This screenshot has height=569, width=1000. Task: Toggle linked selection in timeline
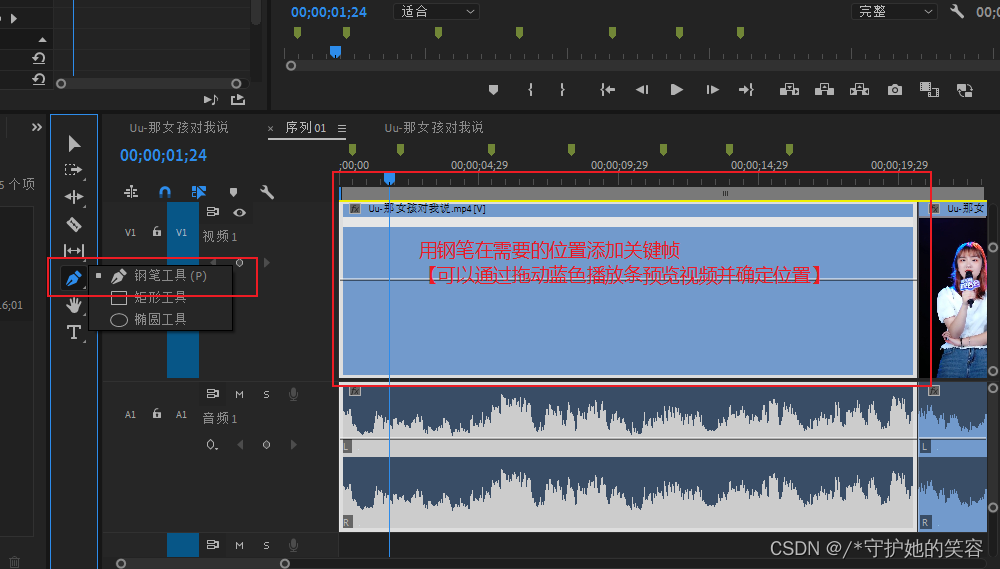pyautogui.click(x=198, y=192)
